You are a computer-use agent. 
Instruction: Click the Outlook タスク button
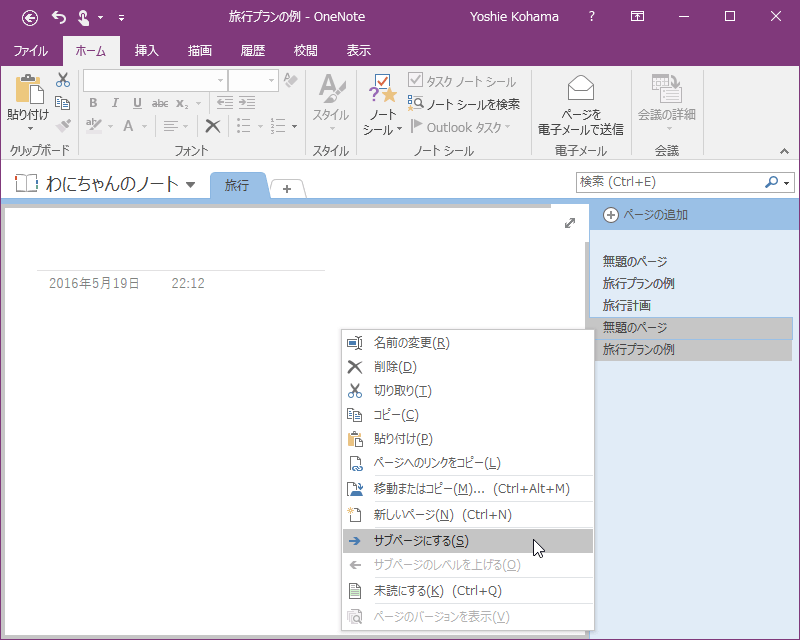(460, 127)
